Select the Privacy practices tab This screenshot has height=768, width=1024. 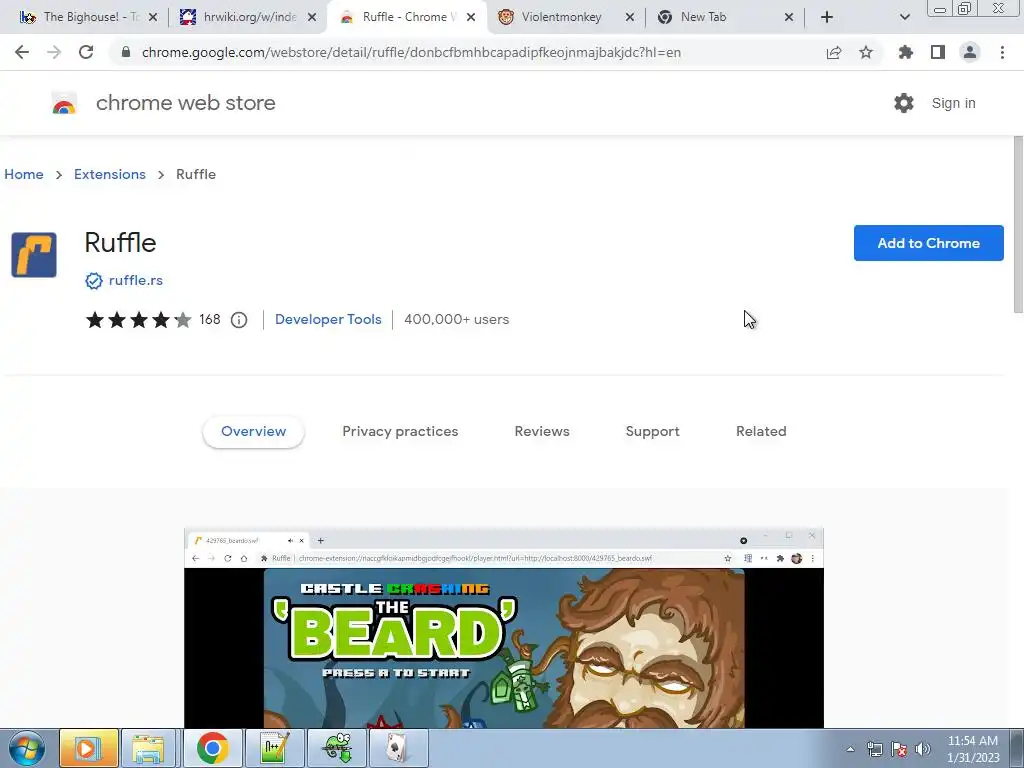tap(400, 431)
